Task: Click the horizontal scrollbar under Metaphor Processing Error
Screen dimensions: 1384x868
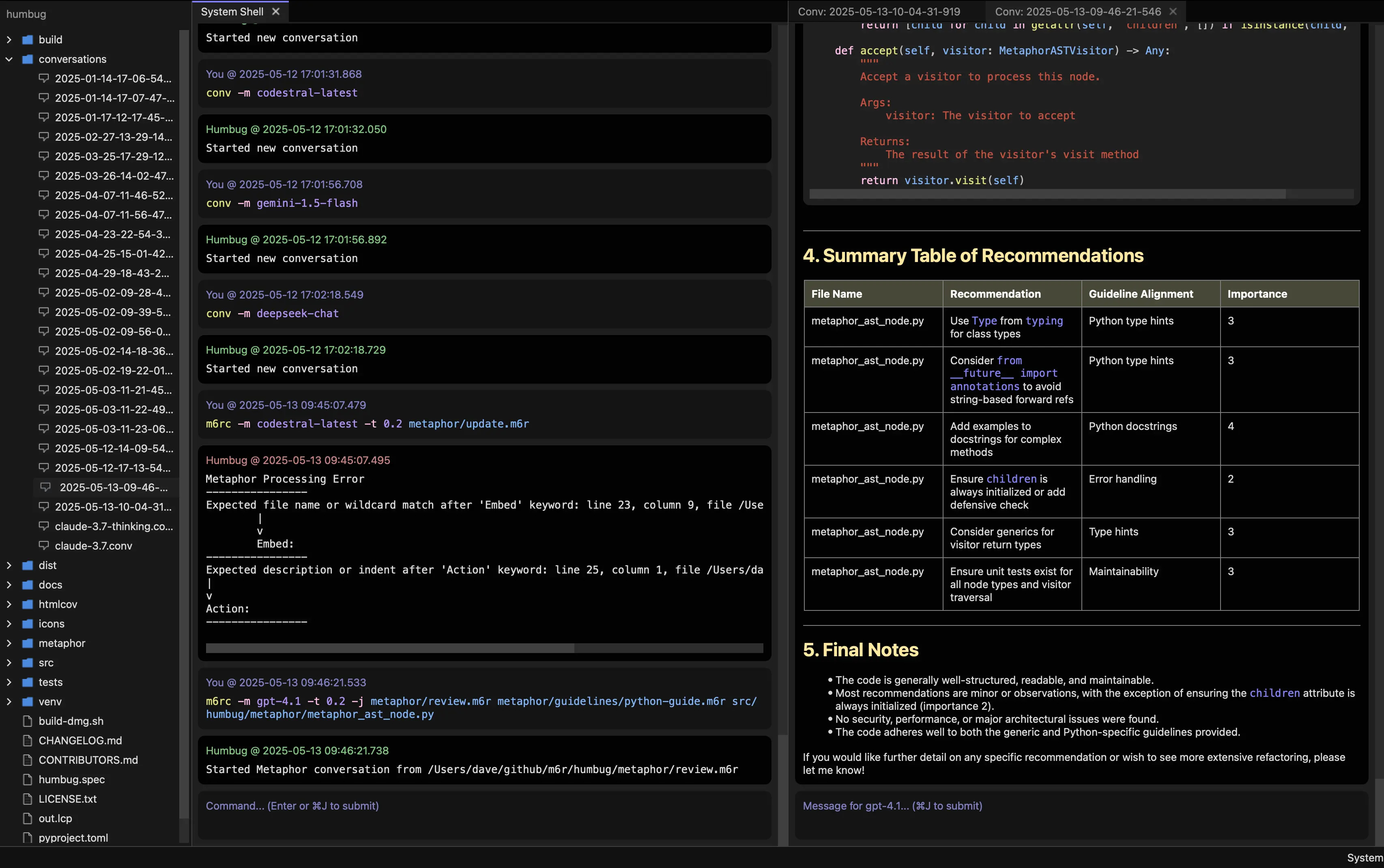Action: (390, 648)
